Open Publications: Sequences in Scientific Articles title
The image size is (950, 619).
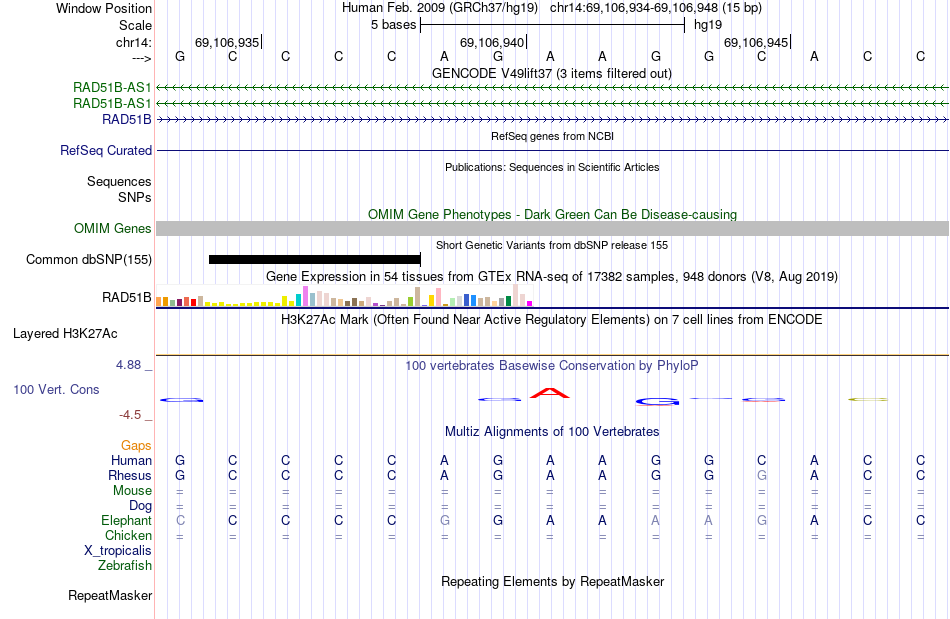click(x=552, y=167)
